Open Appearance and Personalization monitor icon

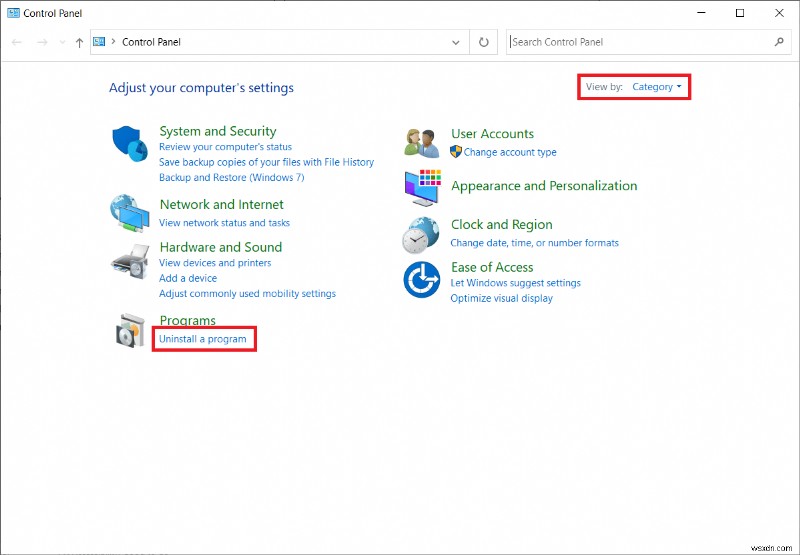pos(422,187)
